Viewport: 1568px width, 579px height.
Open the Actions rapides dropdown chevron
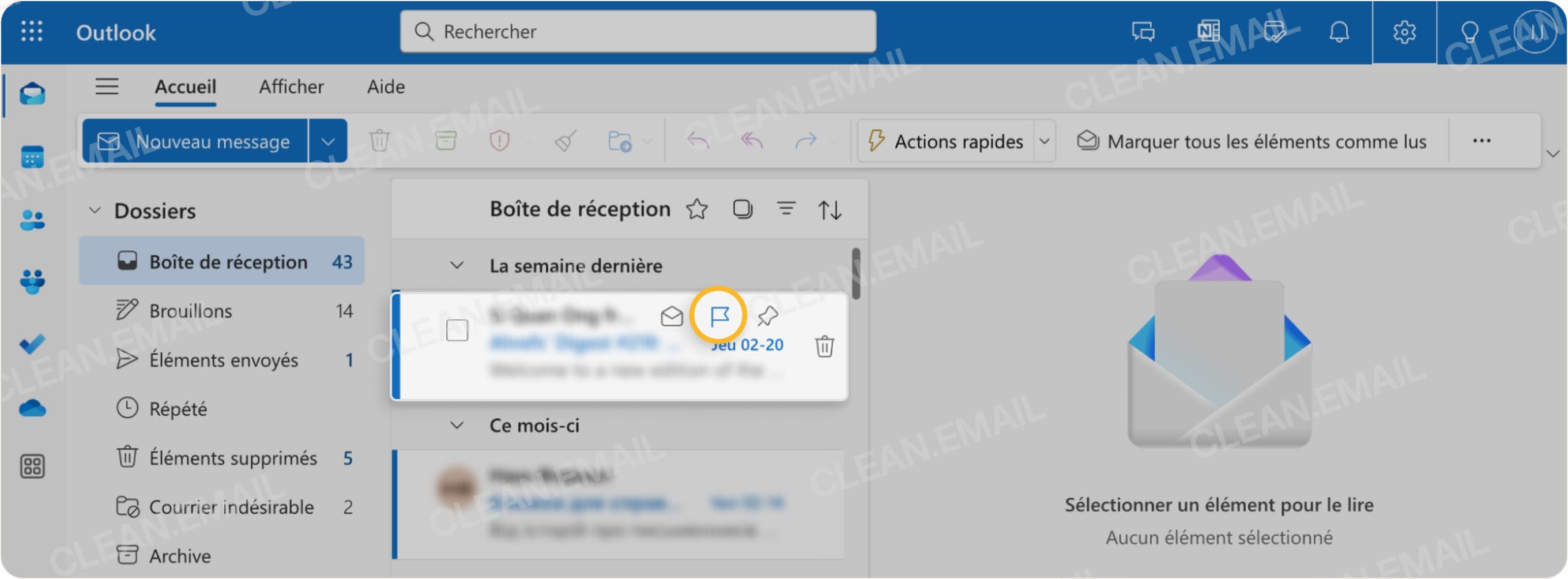[1044, 141]
